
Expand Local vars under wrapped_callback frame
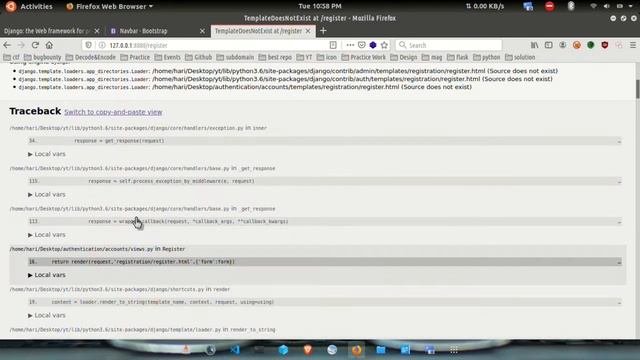coord(47,235)
